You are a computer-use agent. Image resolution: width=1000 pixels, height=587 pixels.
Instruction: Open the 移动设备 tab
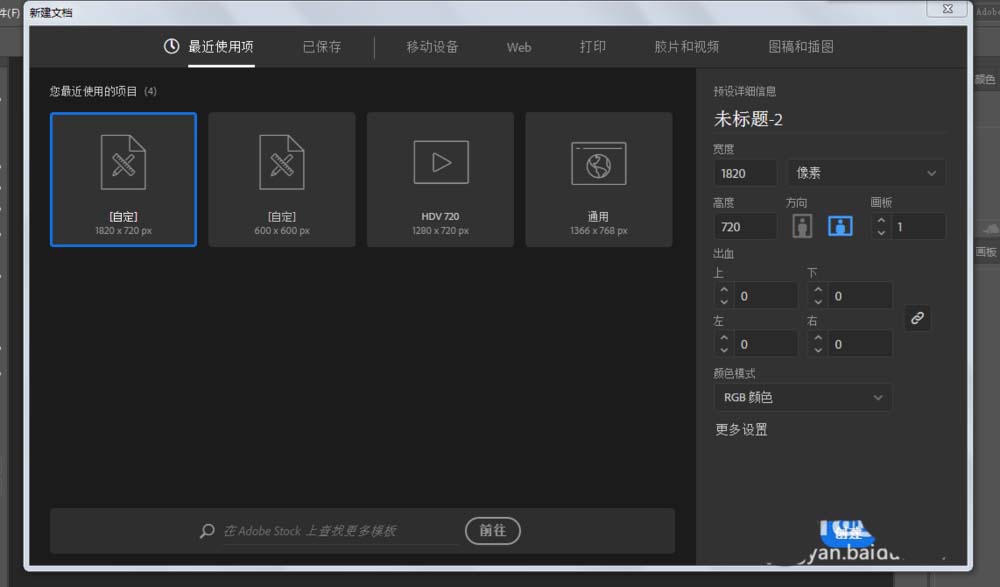pyautogui.click(x=432, y=47)
